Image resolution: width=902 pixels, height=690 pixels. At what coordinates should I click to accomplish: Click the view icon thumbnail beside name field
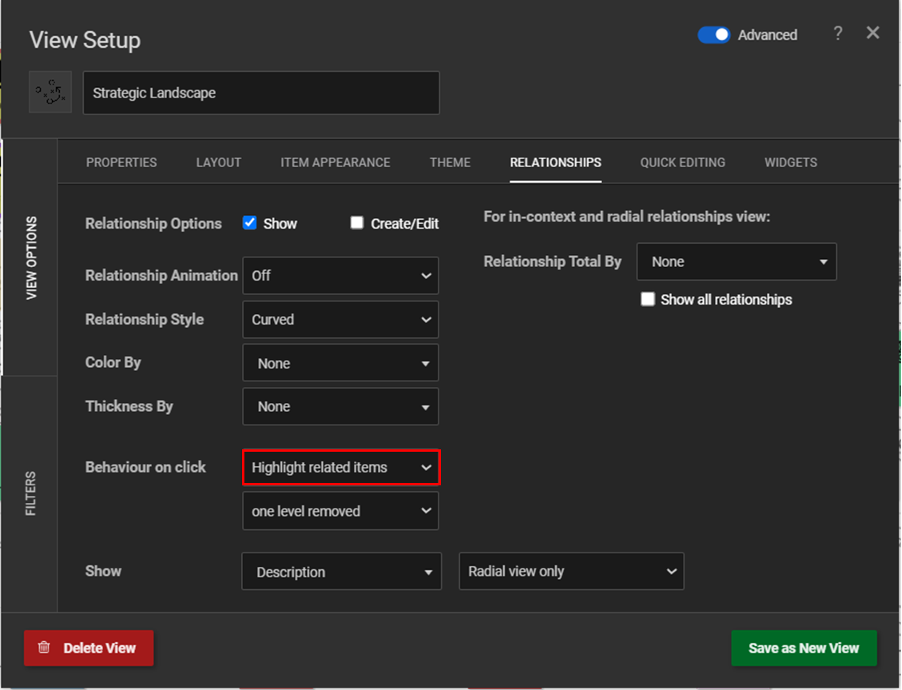click(51, 92)
